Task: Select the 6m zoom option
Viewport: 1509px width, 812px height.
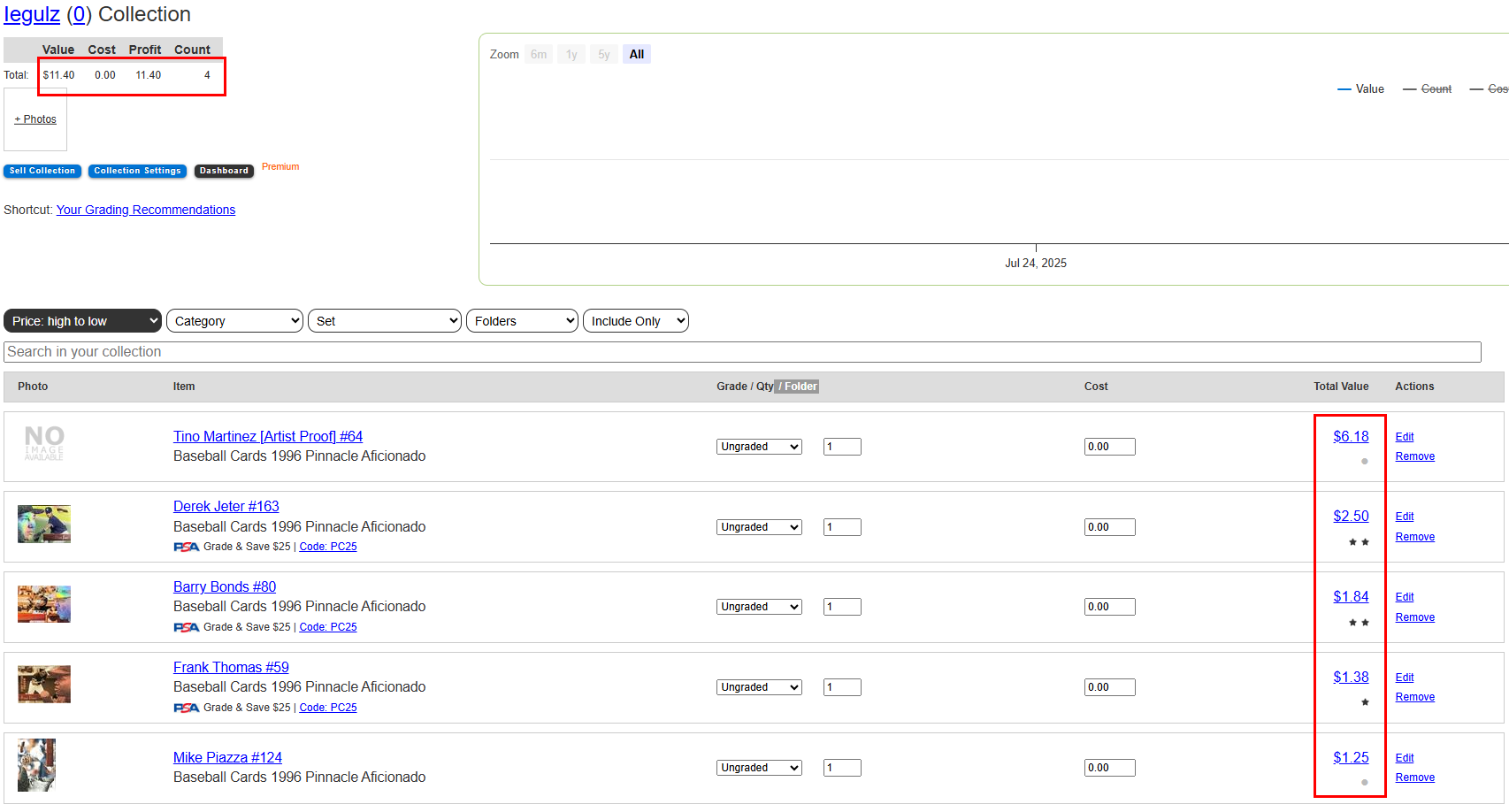Action: point(539,54)
